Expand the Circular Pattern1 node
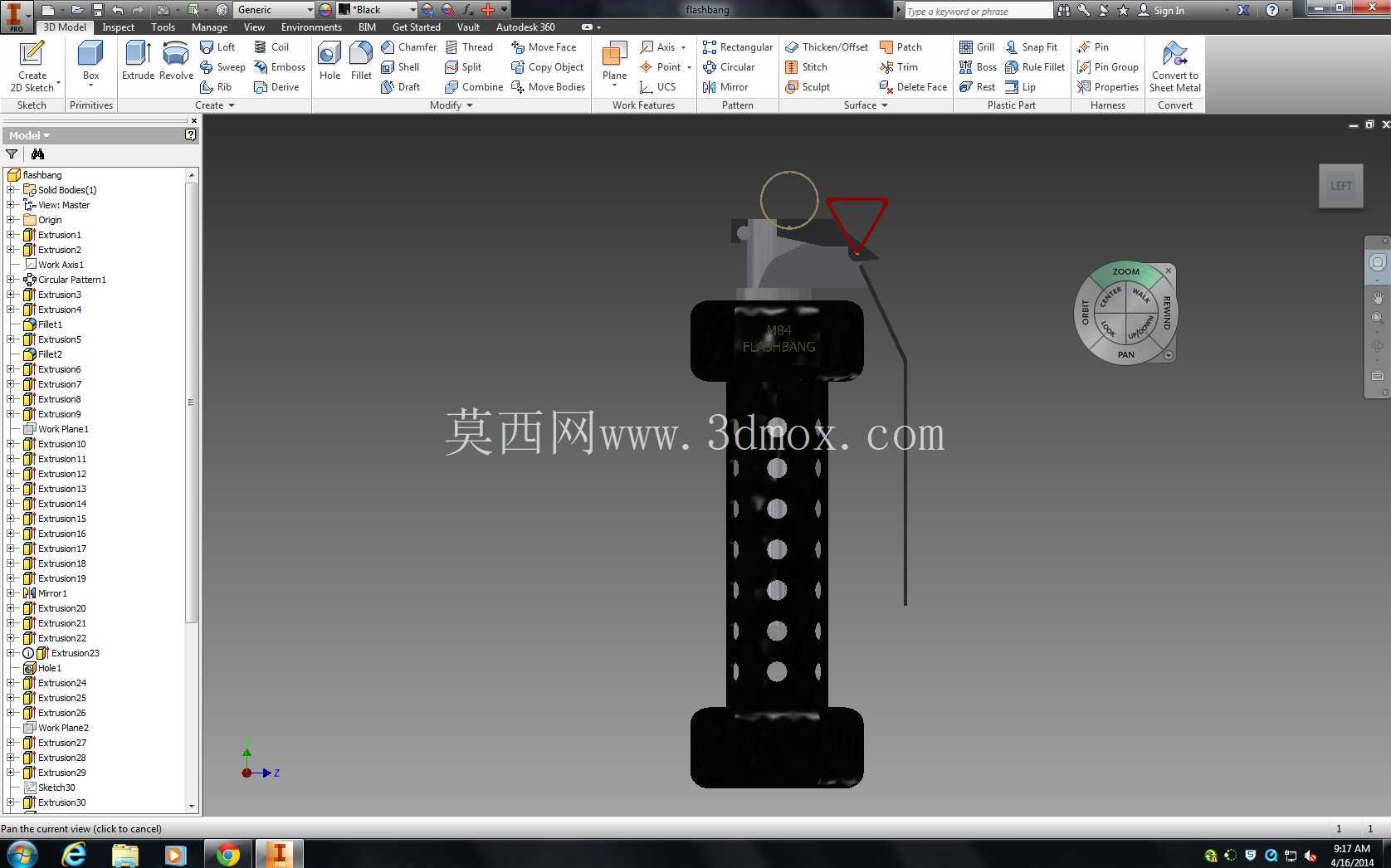Image resolution: width=1391 pixels, height=868 pixels. [11, 280]
